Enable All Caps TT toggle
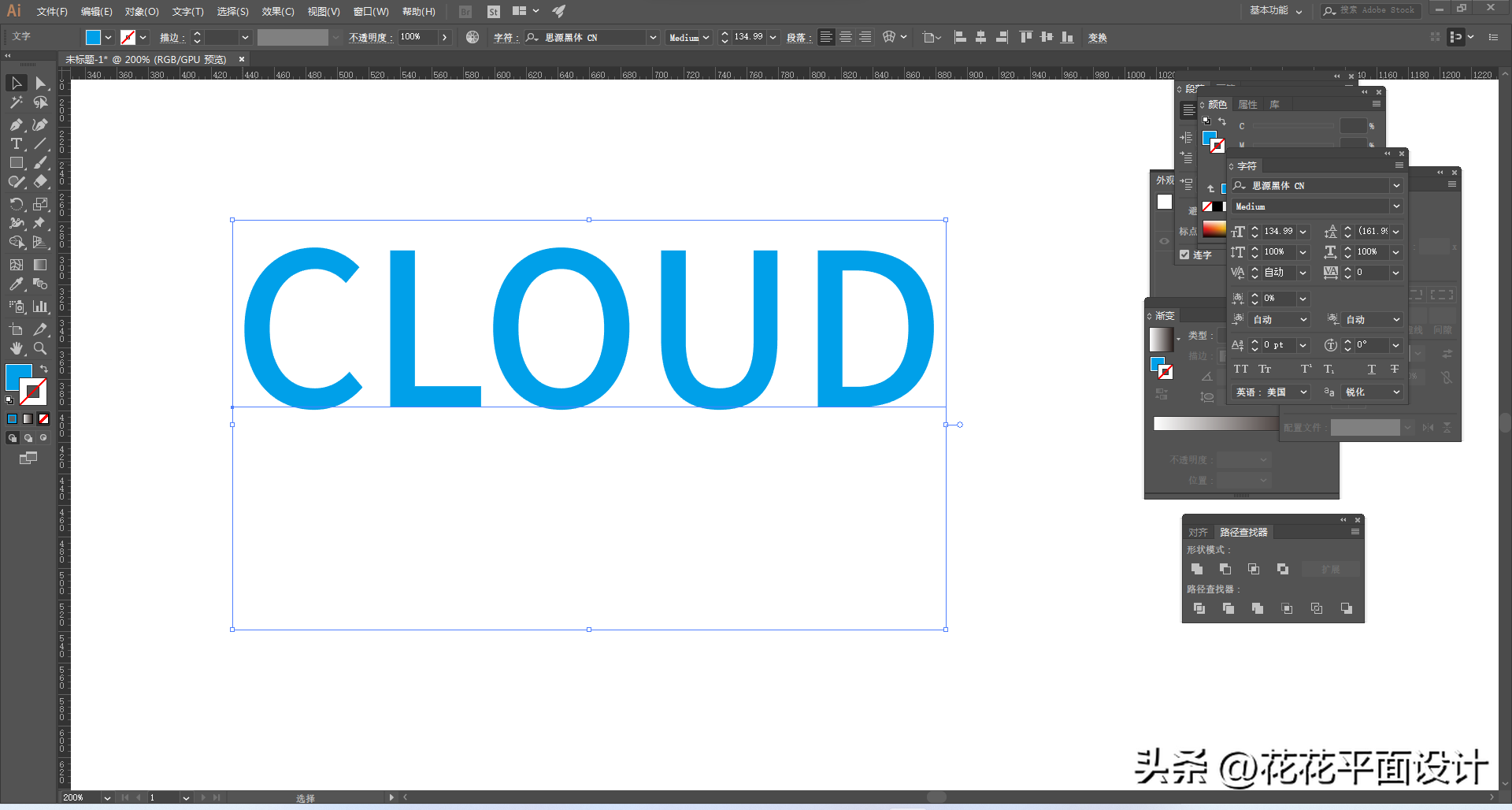This screenshot has height=810, width=1512. (x=1241, y=369)
